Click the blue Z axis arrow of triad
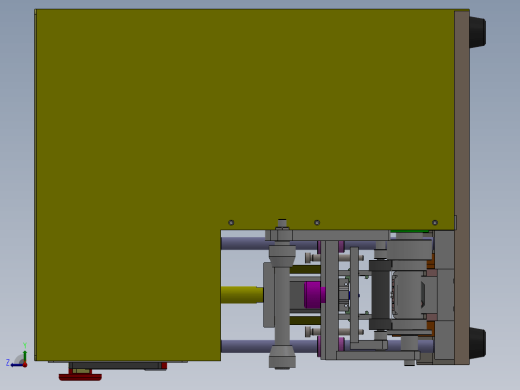Image resolution: width=520 pixels, height=390 pixels. 16,365
